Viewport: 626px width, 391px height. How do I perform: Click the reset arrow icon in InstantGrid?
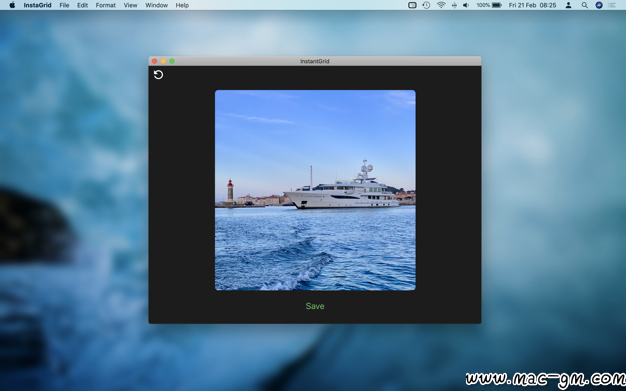click(158, 75)
